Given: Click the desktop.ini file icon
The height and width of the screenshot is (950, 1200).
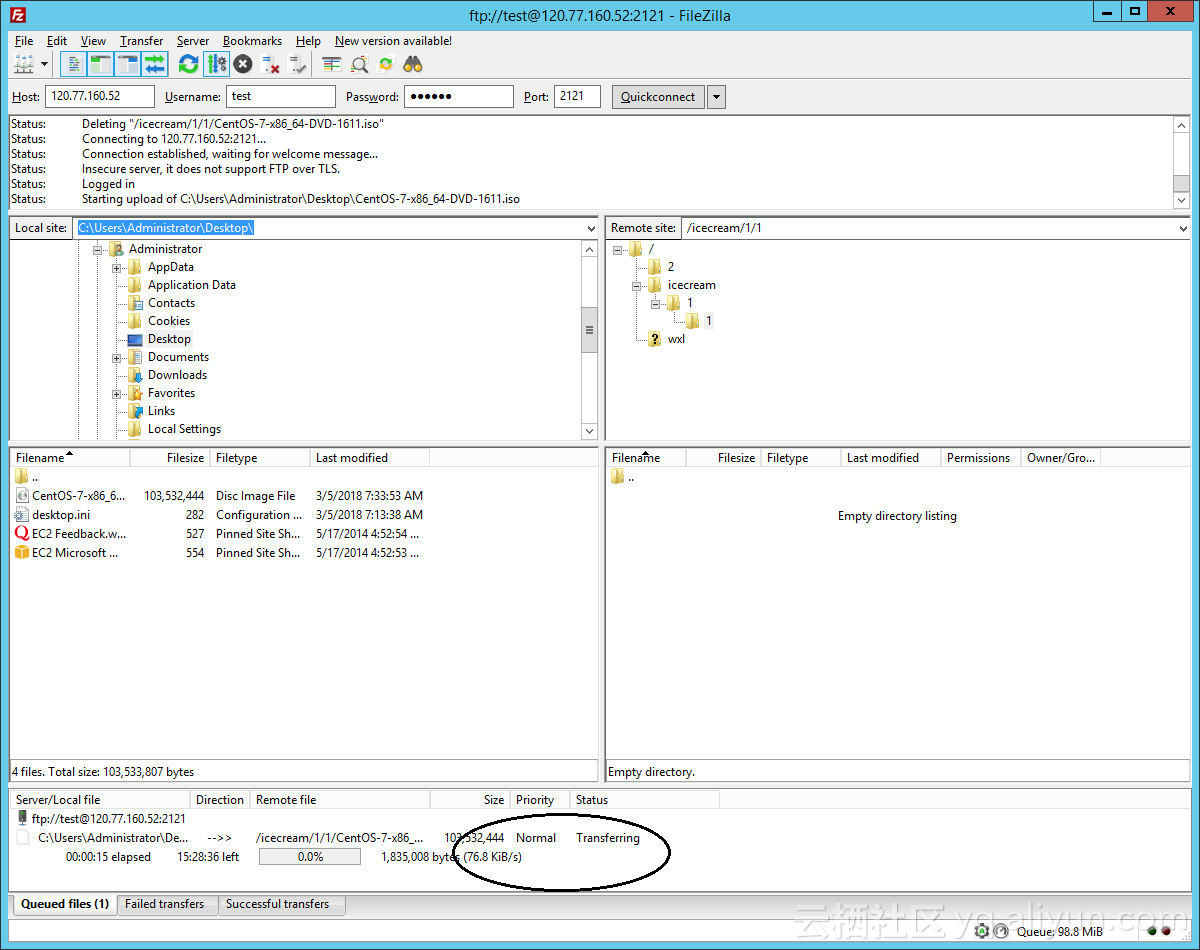Looking at the screenshot, I should [22, 515].
